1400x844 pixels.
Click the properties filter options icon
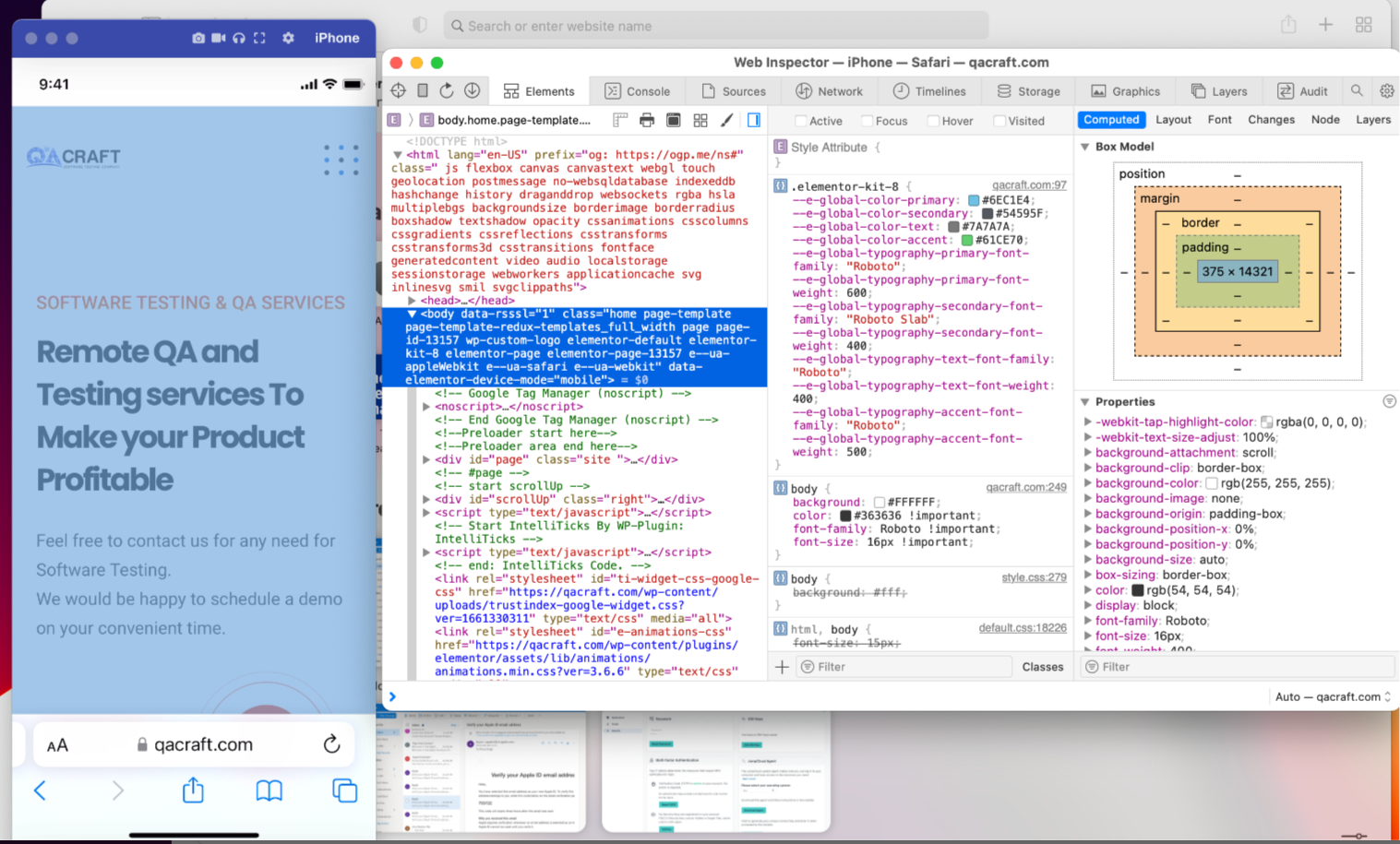pos(1389,401)
